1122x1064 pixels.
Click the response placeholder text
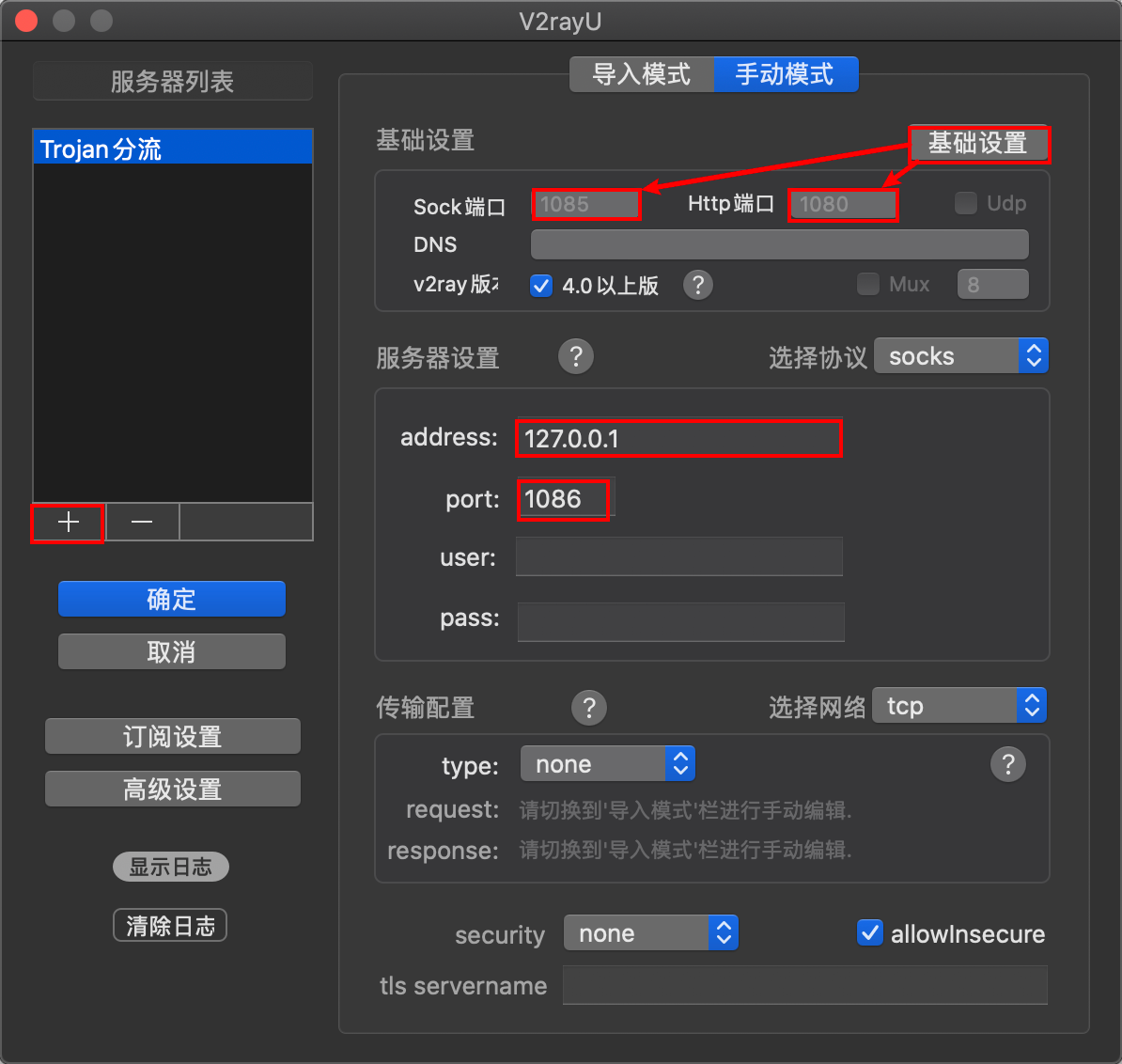pos(685,850)
